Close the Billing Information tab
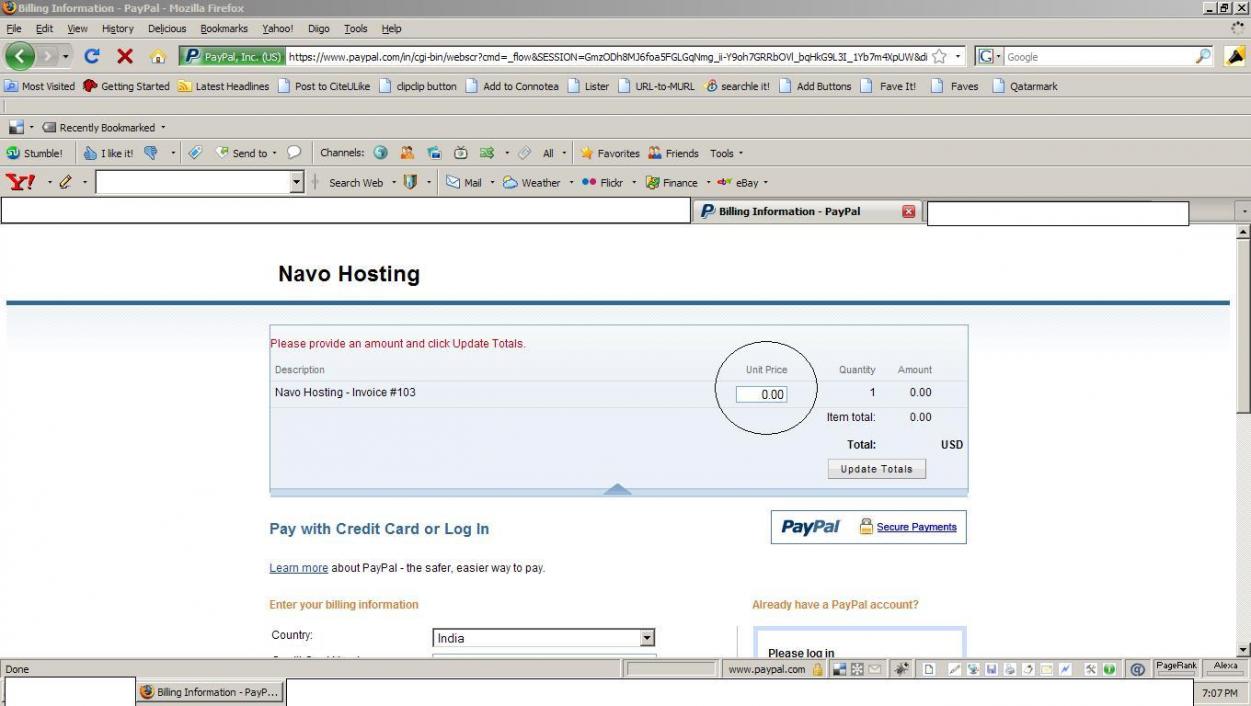The width and height of the screenshot is (1251, 706). pos(908,211)
